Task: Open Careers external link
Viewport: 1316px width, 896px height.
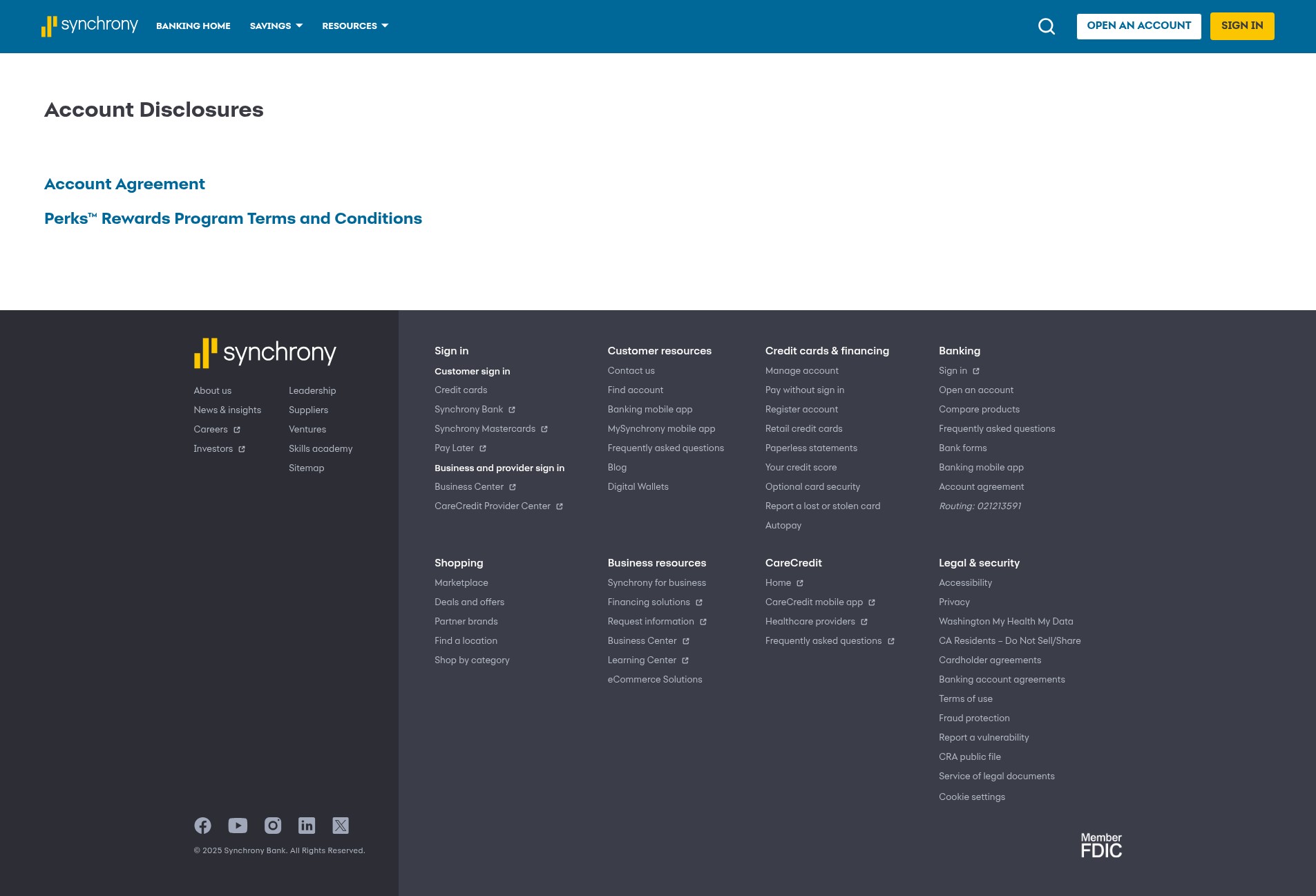Action: (x=217, y=430)
